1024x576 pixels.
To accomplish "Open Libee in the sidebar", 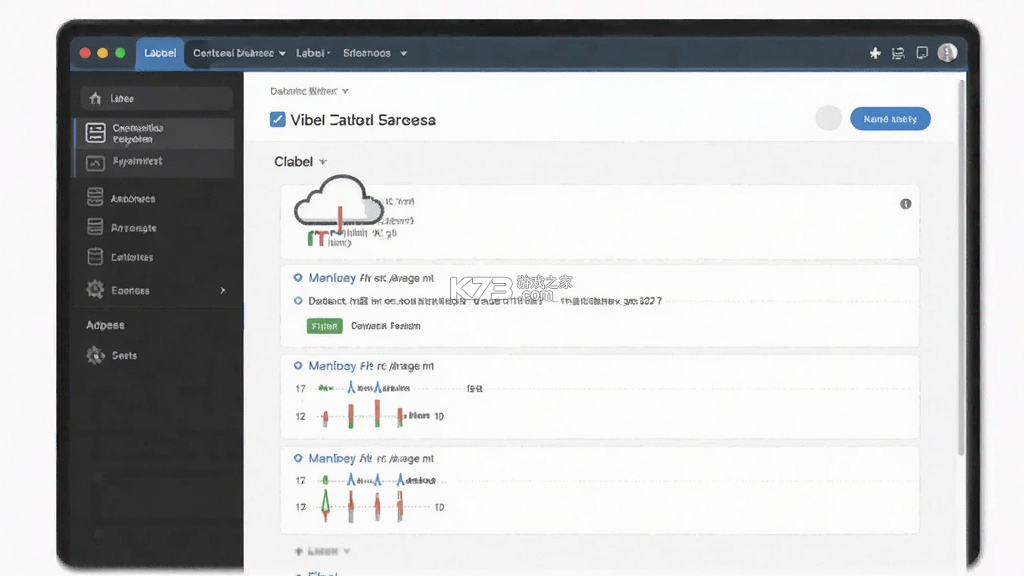I will (157, 99).
